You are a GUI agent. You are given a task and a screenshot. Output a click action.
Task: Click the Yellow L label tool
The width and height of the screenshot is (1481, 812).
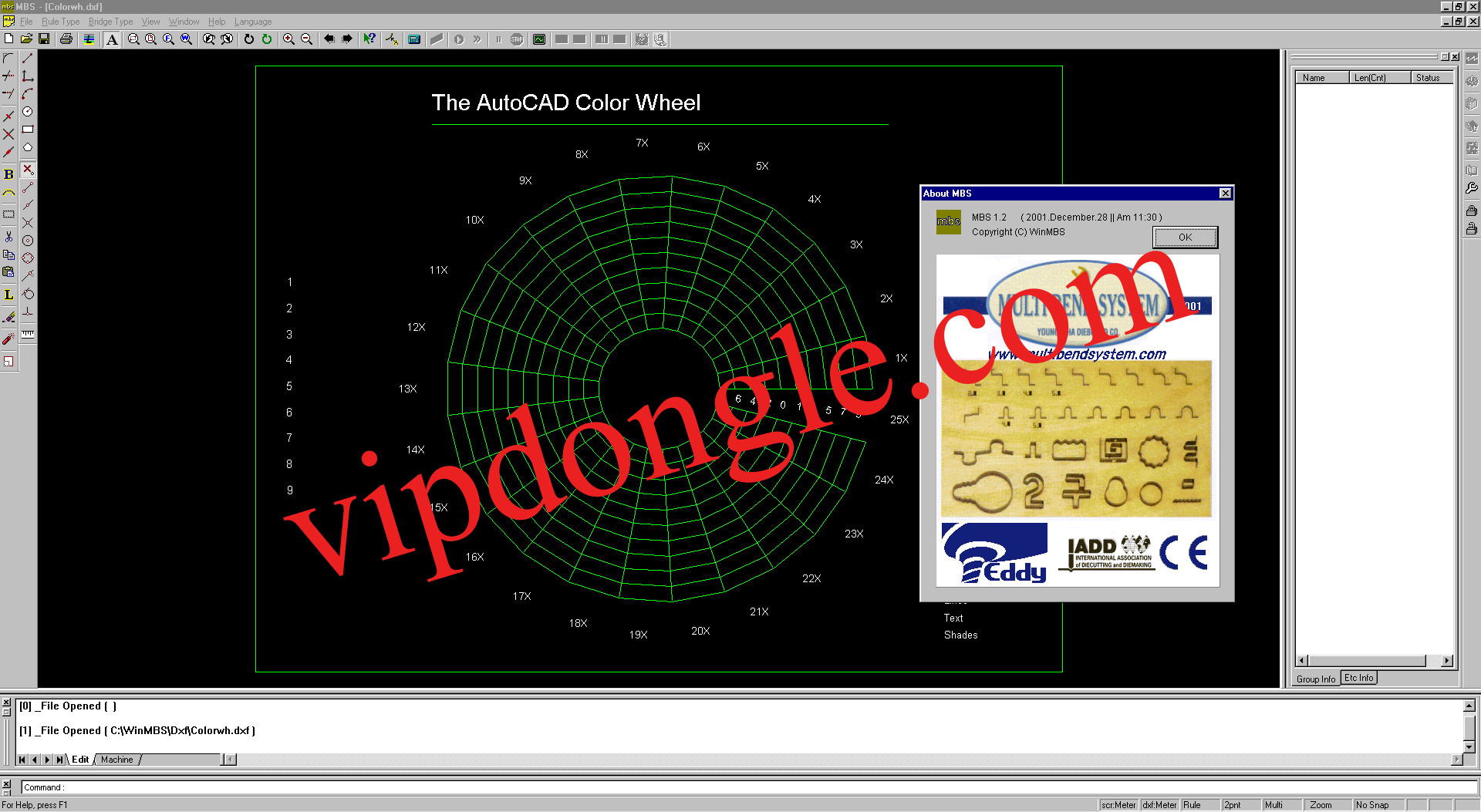click(x=8, y=295)
